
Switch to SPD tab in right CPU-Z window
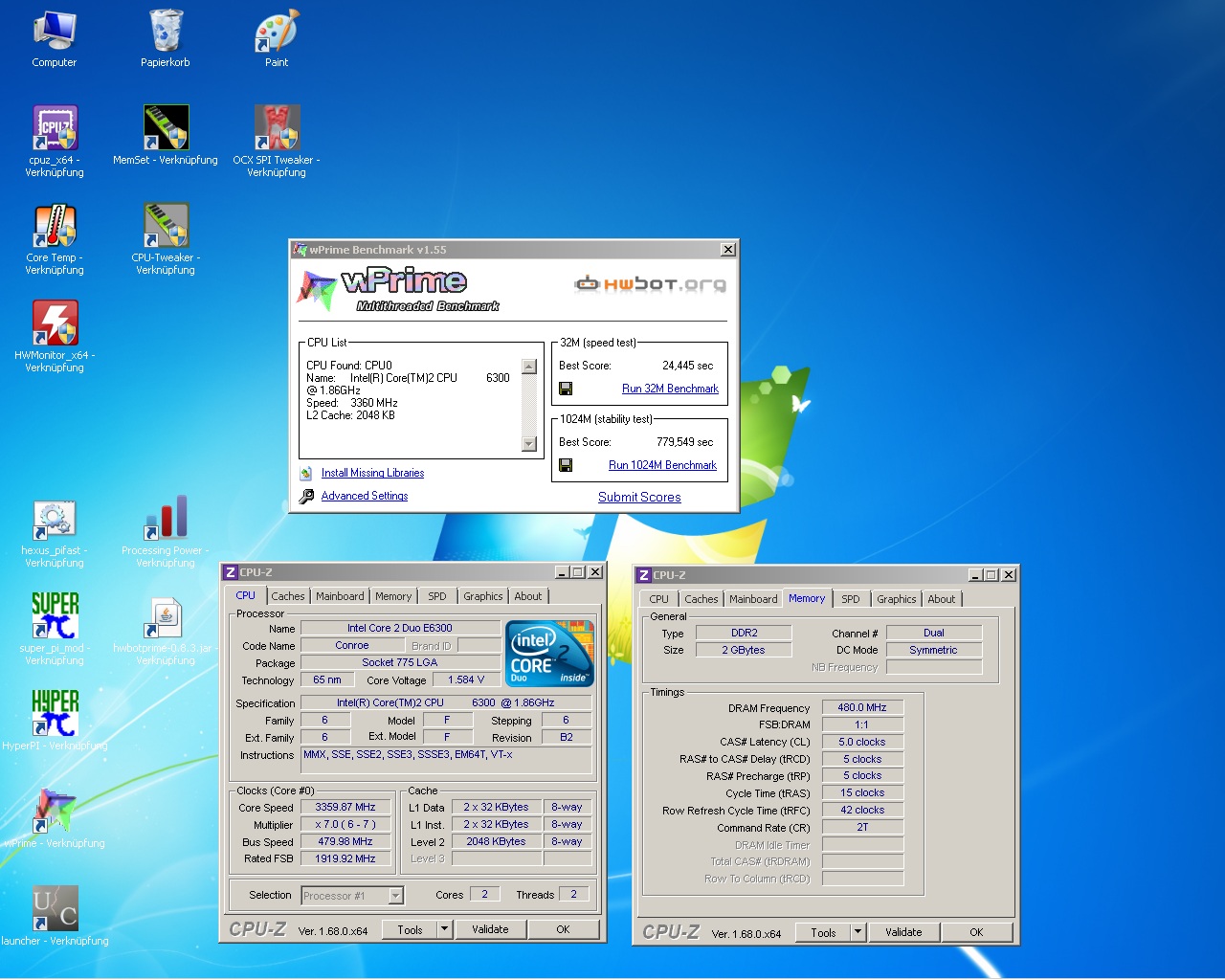851,599
